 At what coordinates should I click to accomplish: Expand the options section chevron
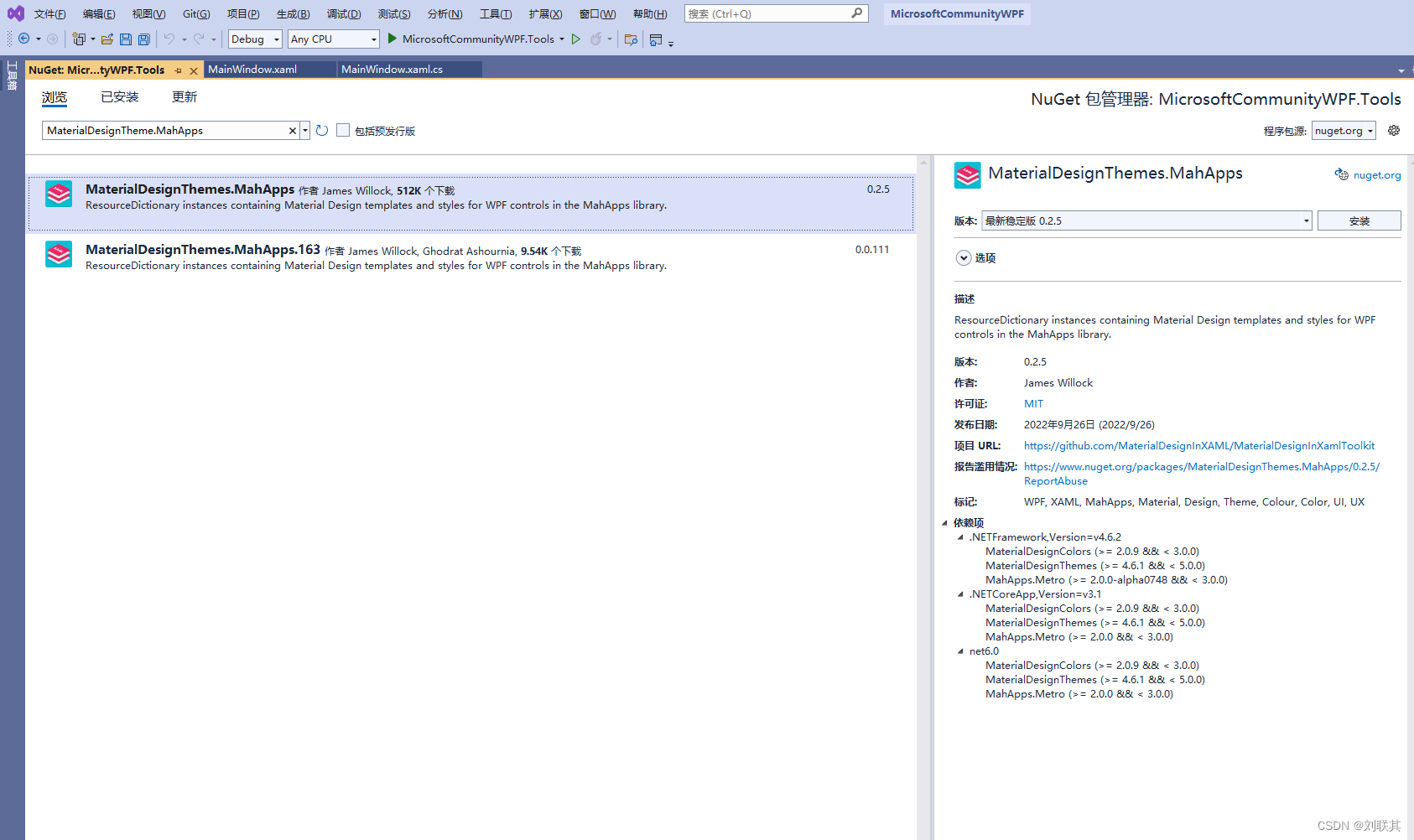[x=964, y=258]
